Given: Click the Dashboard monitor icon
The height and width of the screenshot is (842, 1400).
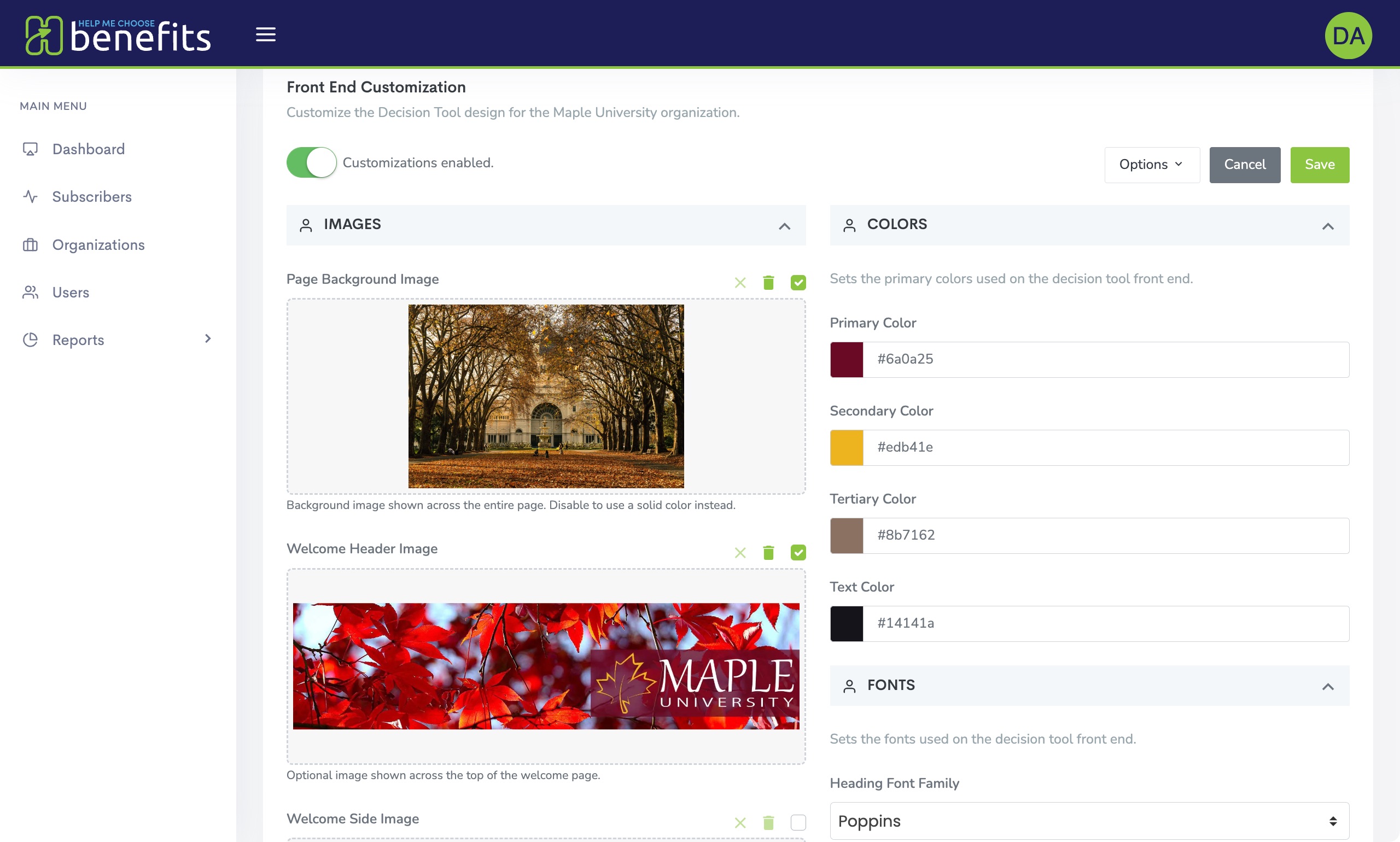Looking at the screenshot, I should (30, 149).
